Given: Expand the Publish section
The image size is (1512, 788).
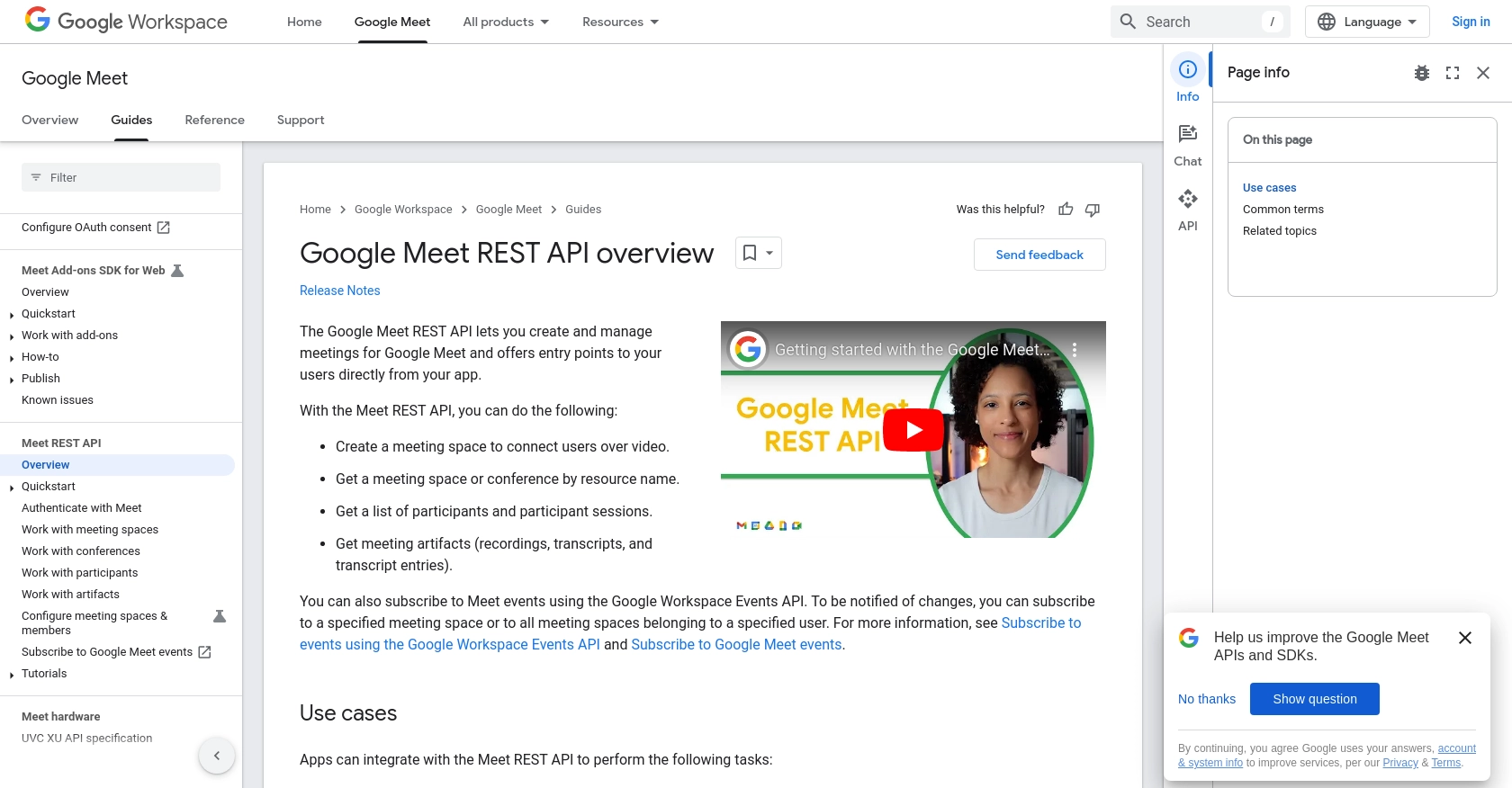Looking at the screenshot, I should [12, 380].
